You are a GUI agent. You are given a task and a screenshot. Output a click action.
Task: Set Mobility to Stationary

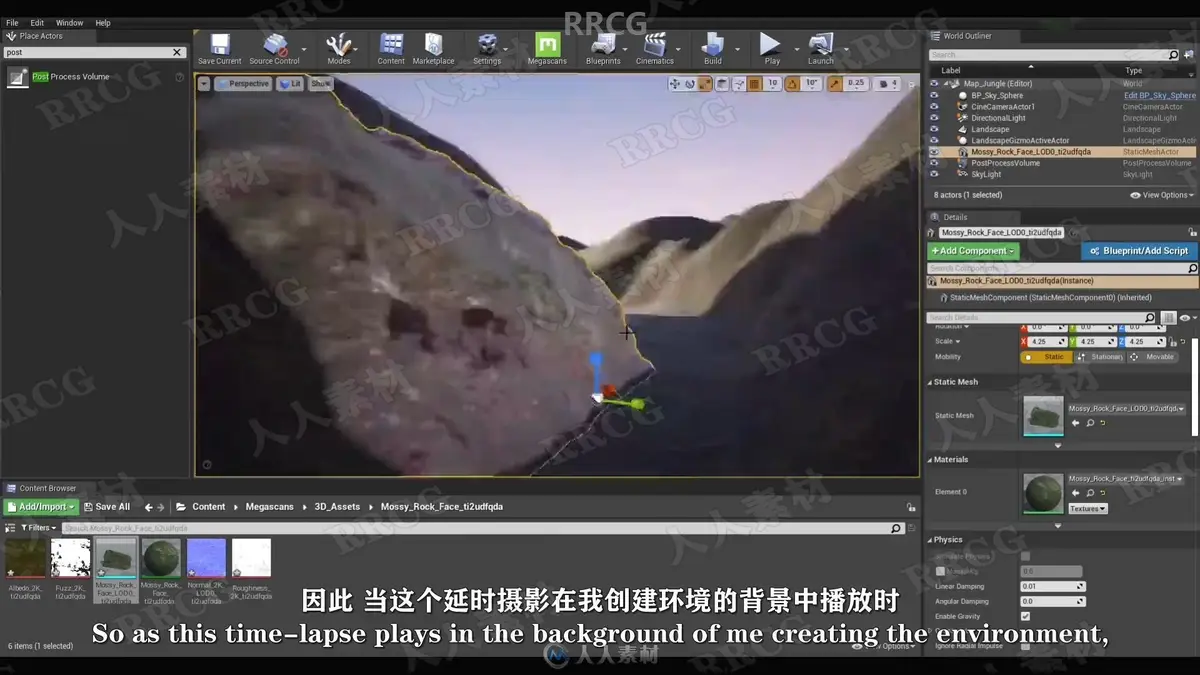pos(1100,357)
